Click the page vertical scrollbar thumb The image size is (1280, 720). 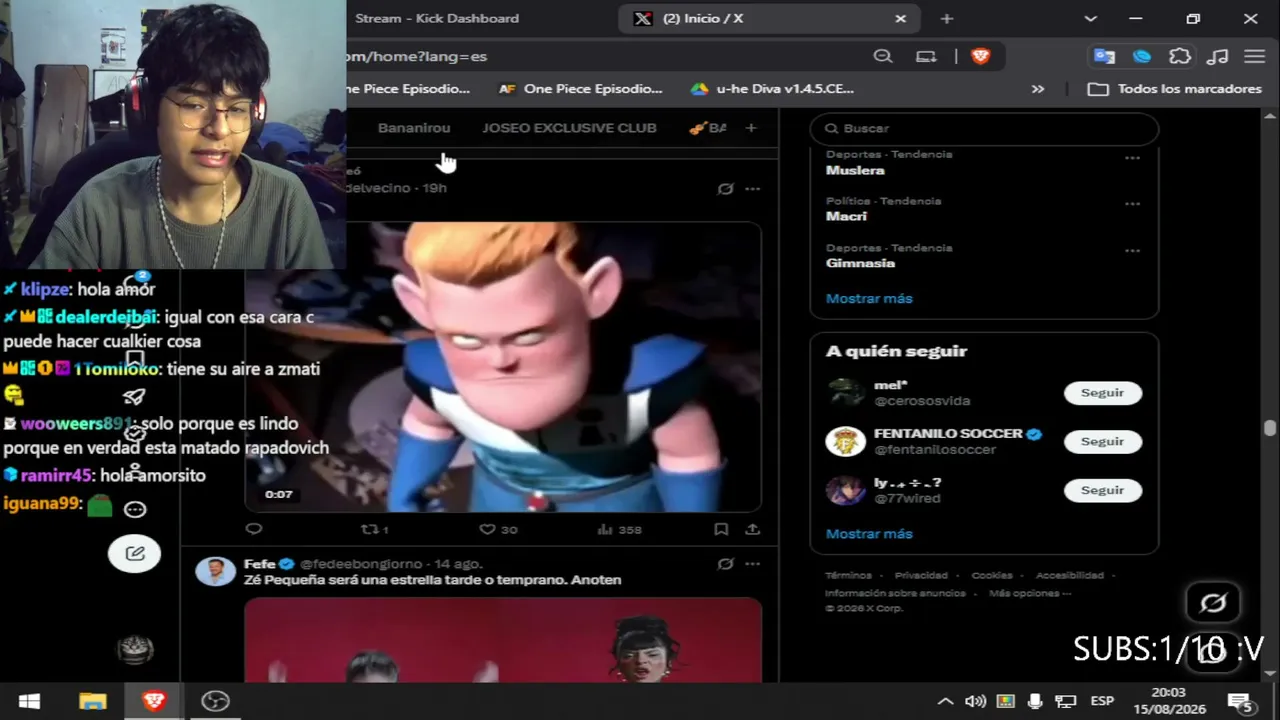point(1270,428)
